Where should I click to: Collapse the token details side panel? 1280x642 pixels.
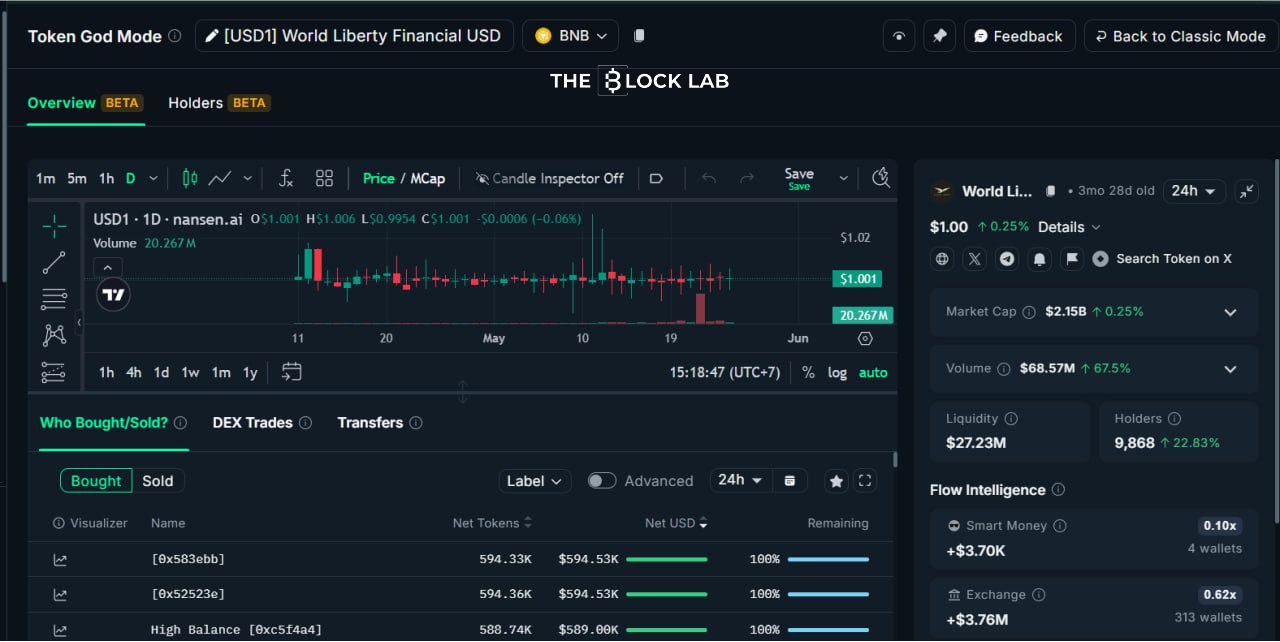[x=1246, y=191]
